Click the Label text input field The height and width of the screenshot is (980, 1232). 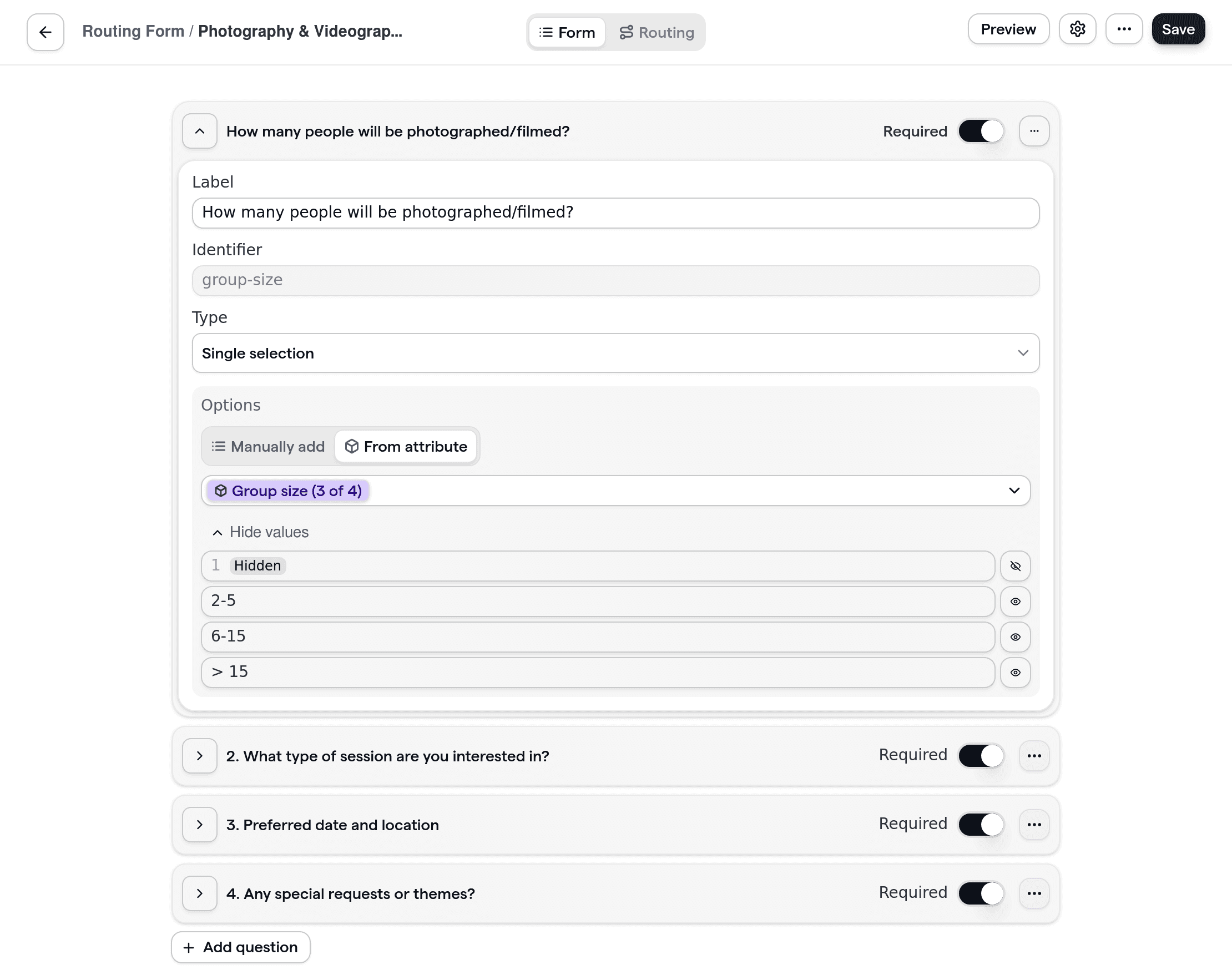(615, 213)
